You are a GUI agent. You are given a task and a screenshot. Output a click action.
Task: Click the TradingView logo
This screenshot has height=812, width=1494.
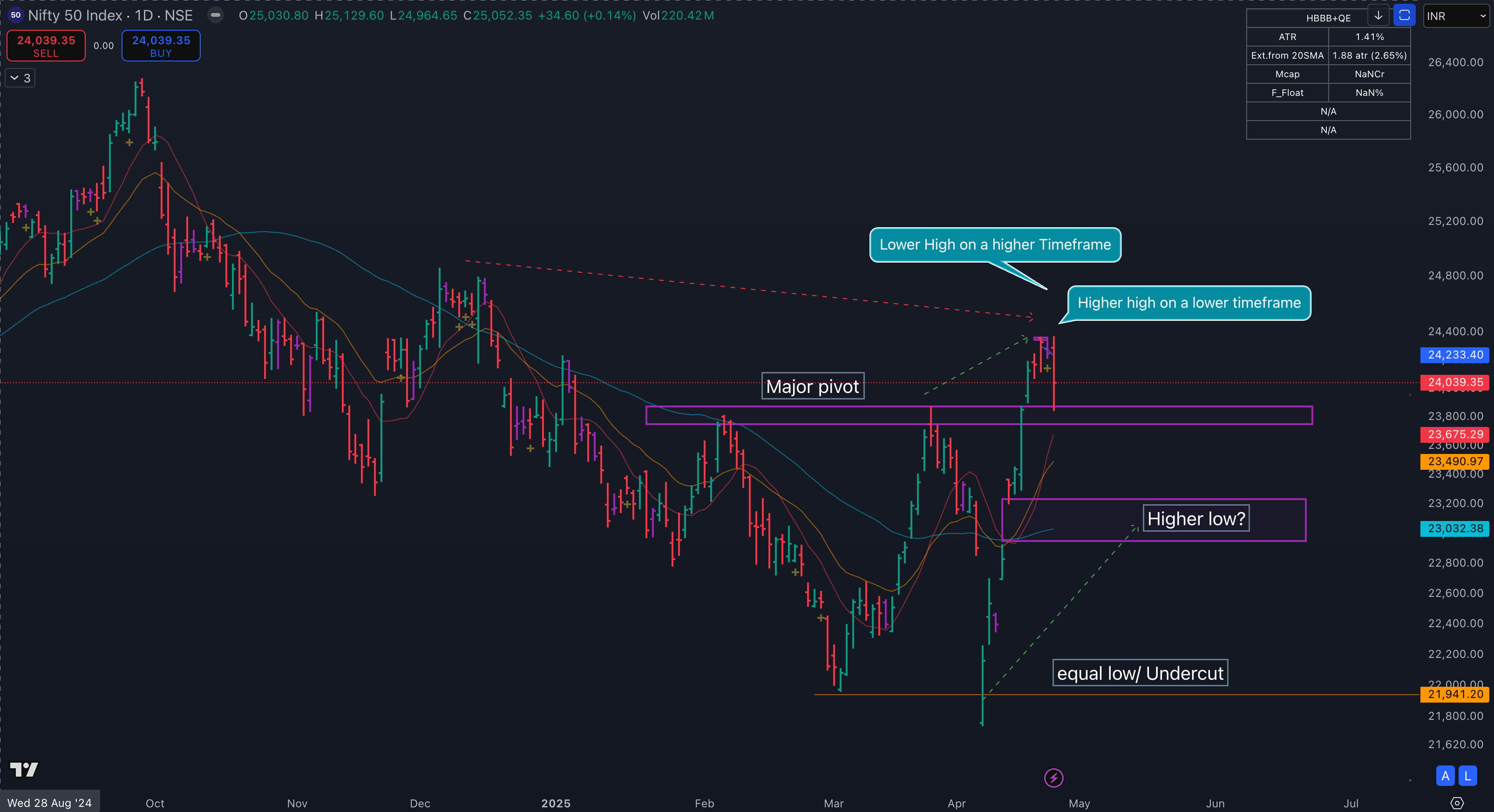click(24, 770)
